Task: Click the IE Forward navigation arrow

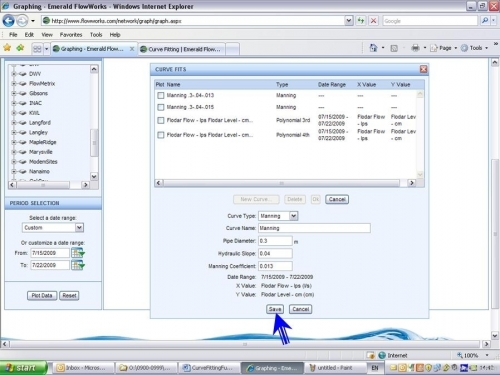Action: click(x=22, y=21)
